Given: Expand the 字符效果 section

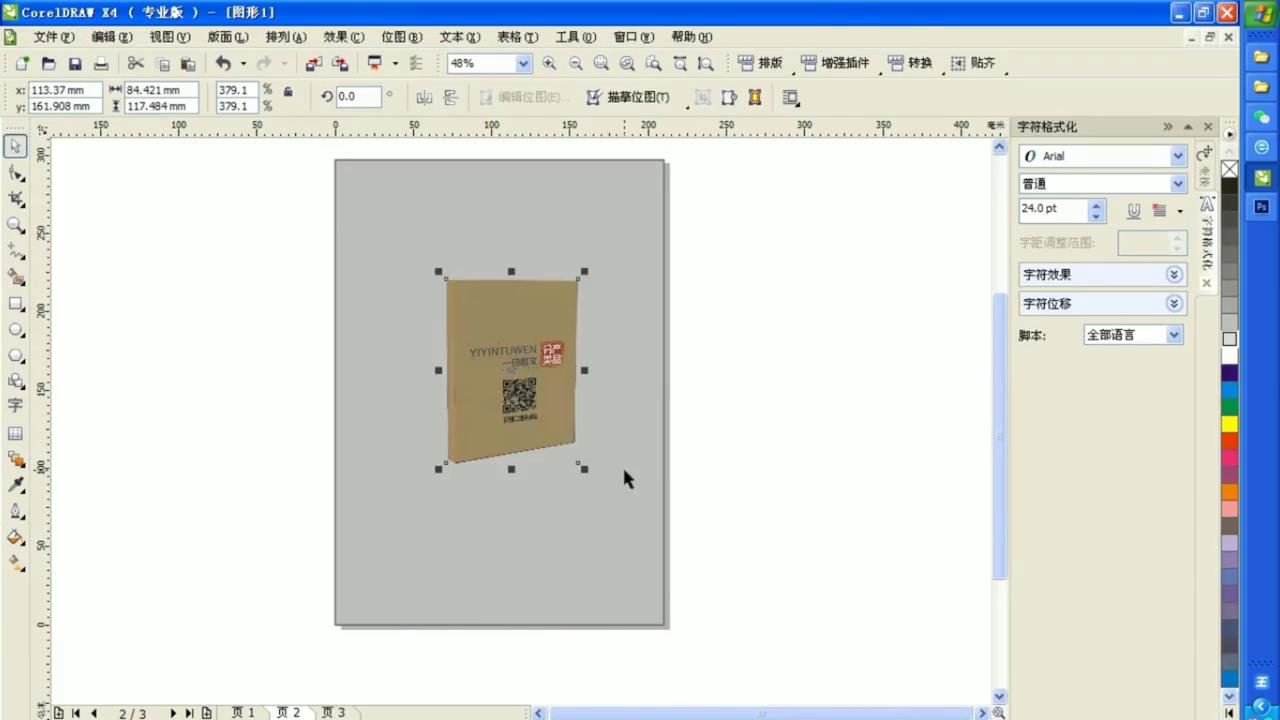Looking at the screenshot, I should (x=1174, y=275).
